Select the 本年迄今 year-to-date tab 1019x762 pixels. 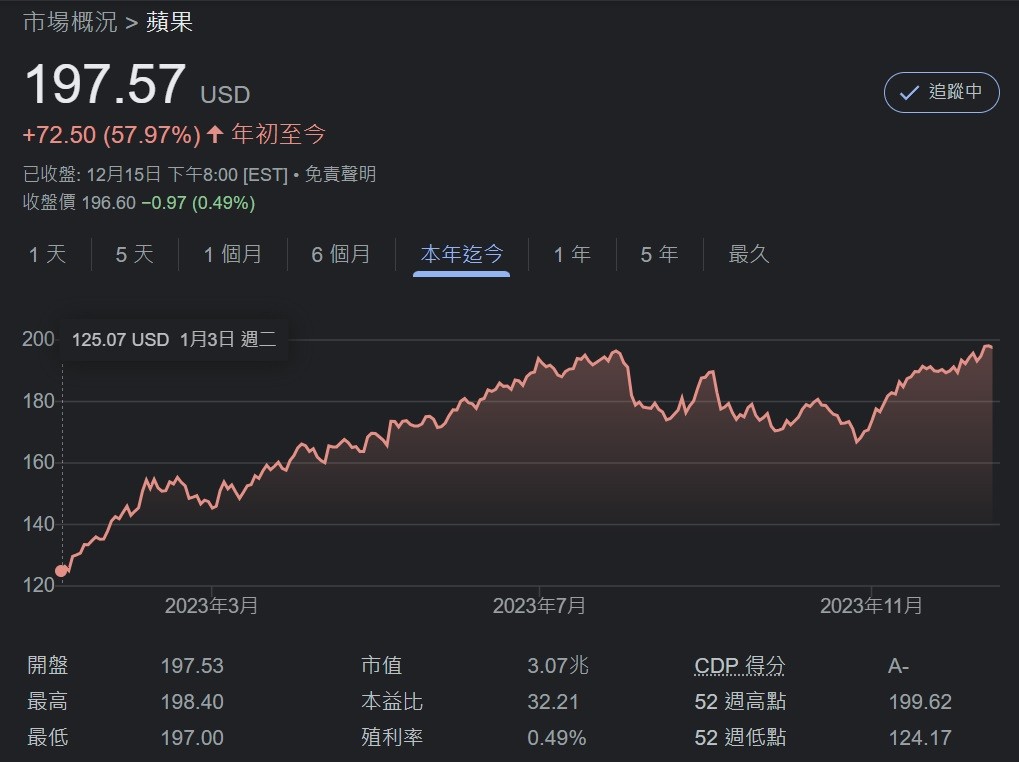point(461,254)
